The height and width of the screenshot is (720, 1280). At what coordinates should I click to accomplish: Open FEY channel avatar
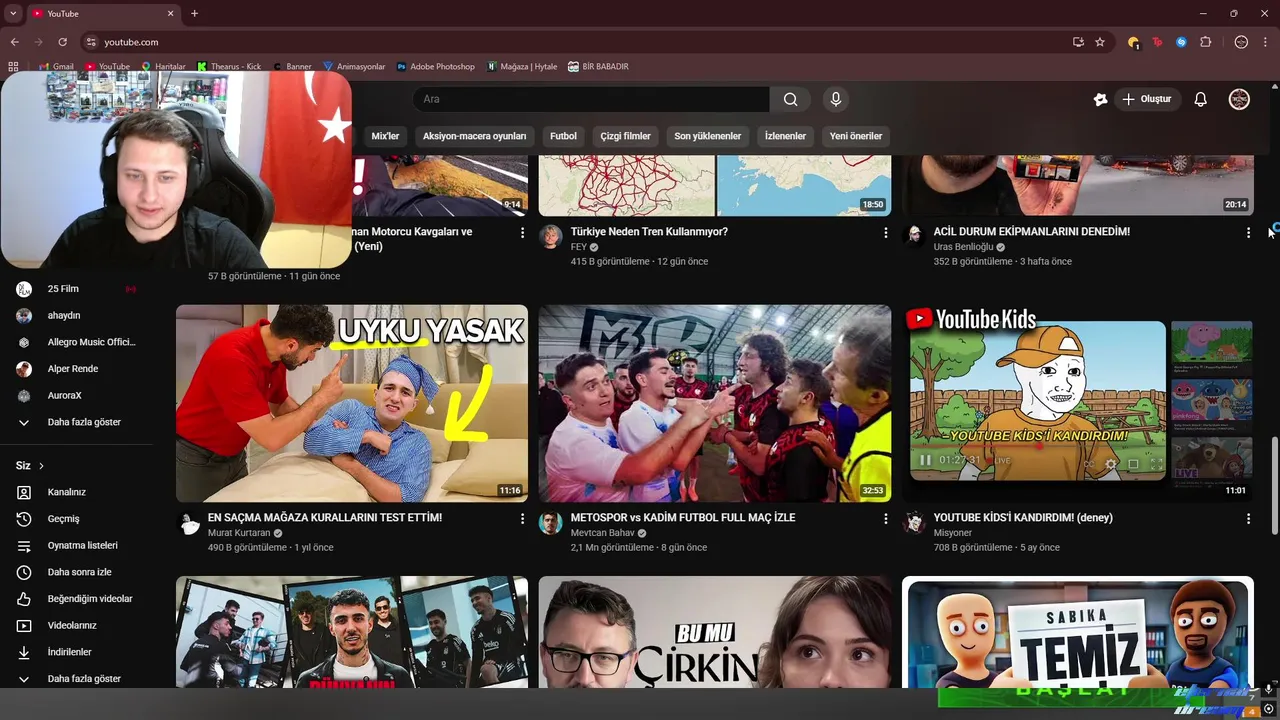click(551, 236)
